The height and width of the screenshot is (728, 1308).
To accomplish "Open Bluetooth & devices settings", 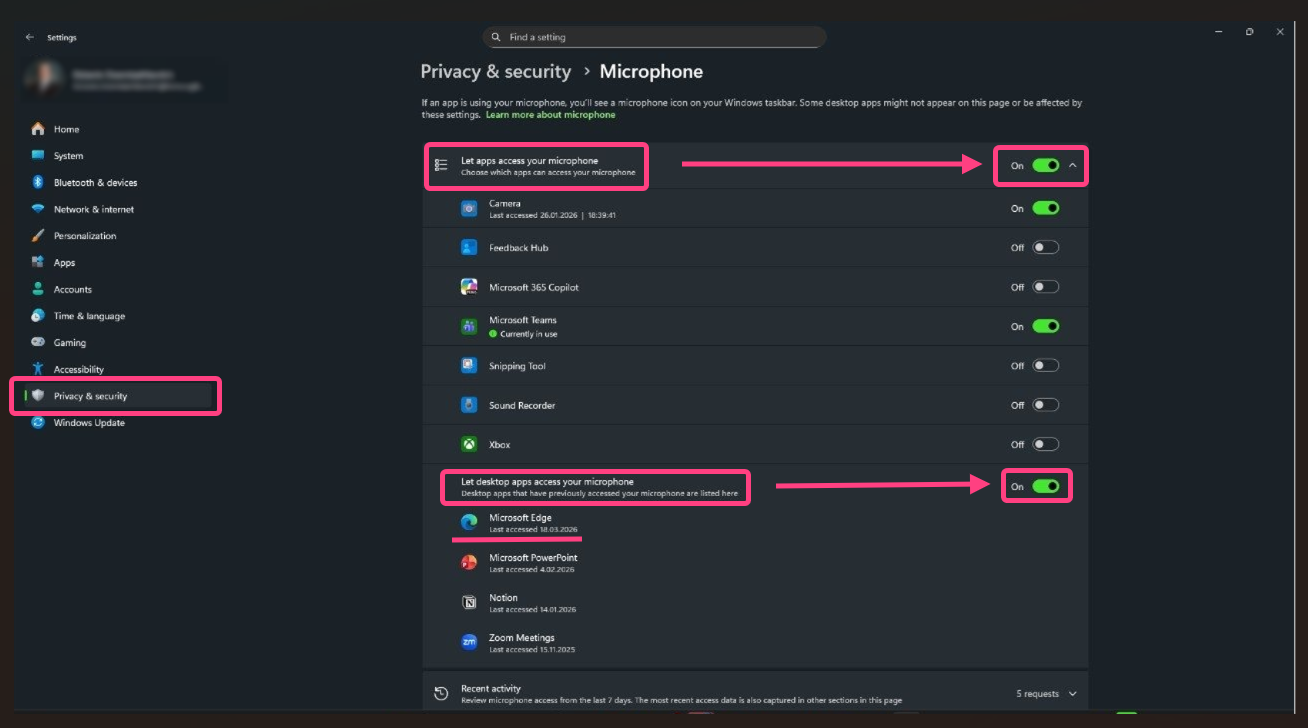I will pos(95,183).
